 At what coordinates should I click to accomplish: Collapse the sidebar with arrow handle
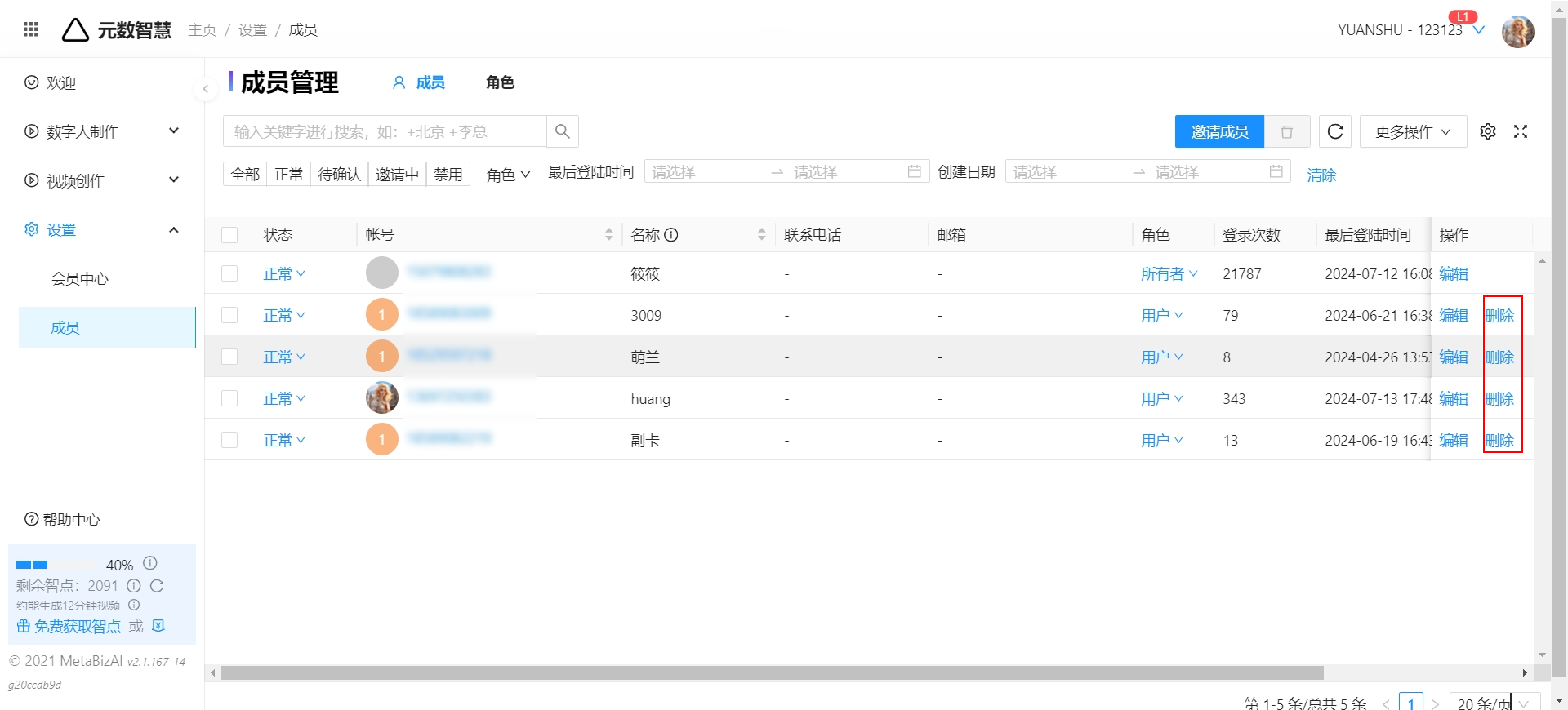[205, 88]
